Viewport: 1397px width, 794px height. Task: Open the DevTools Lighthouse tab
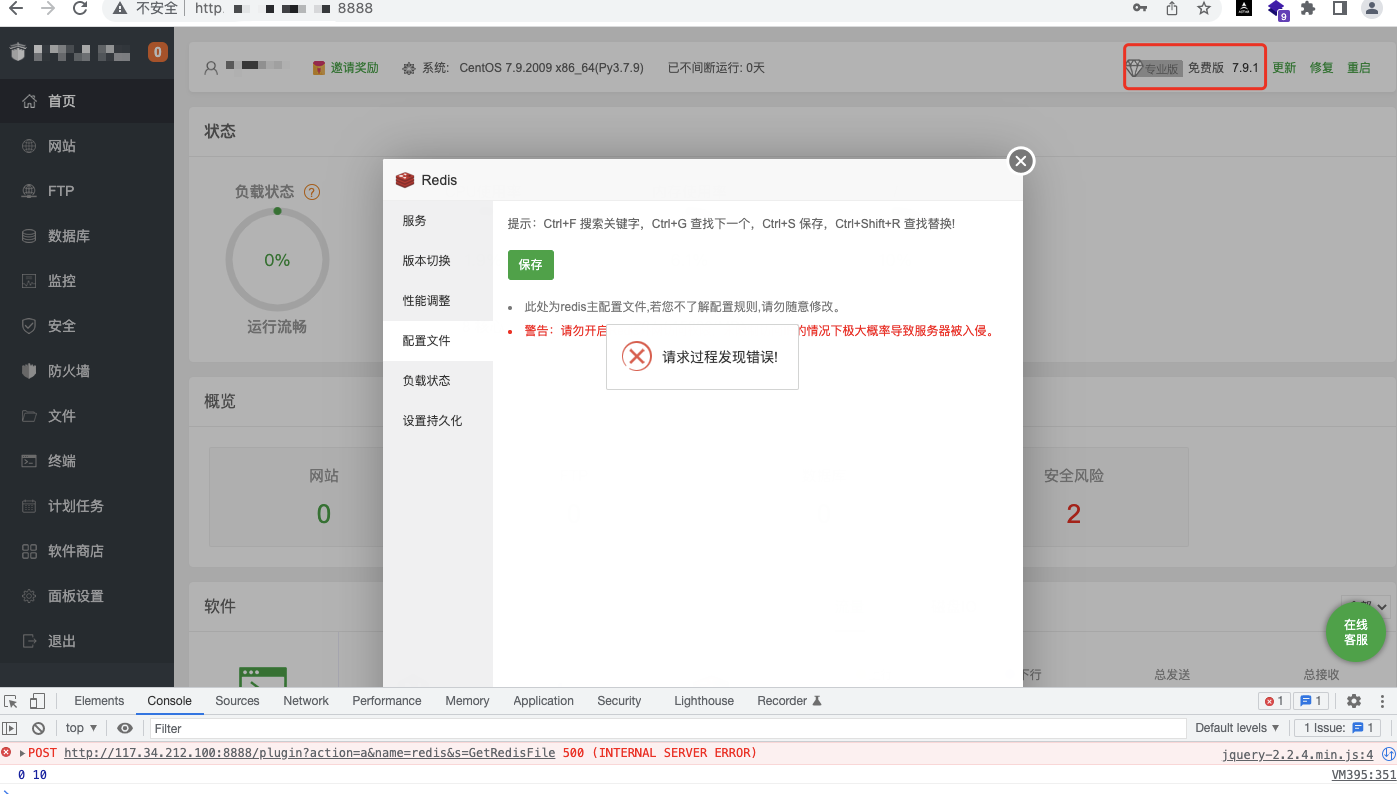[704, 701]
